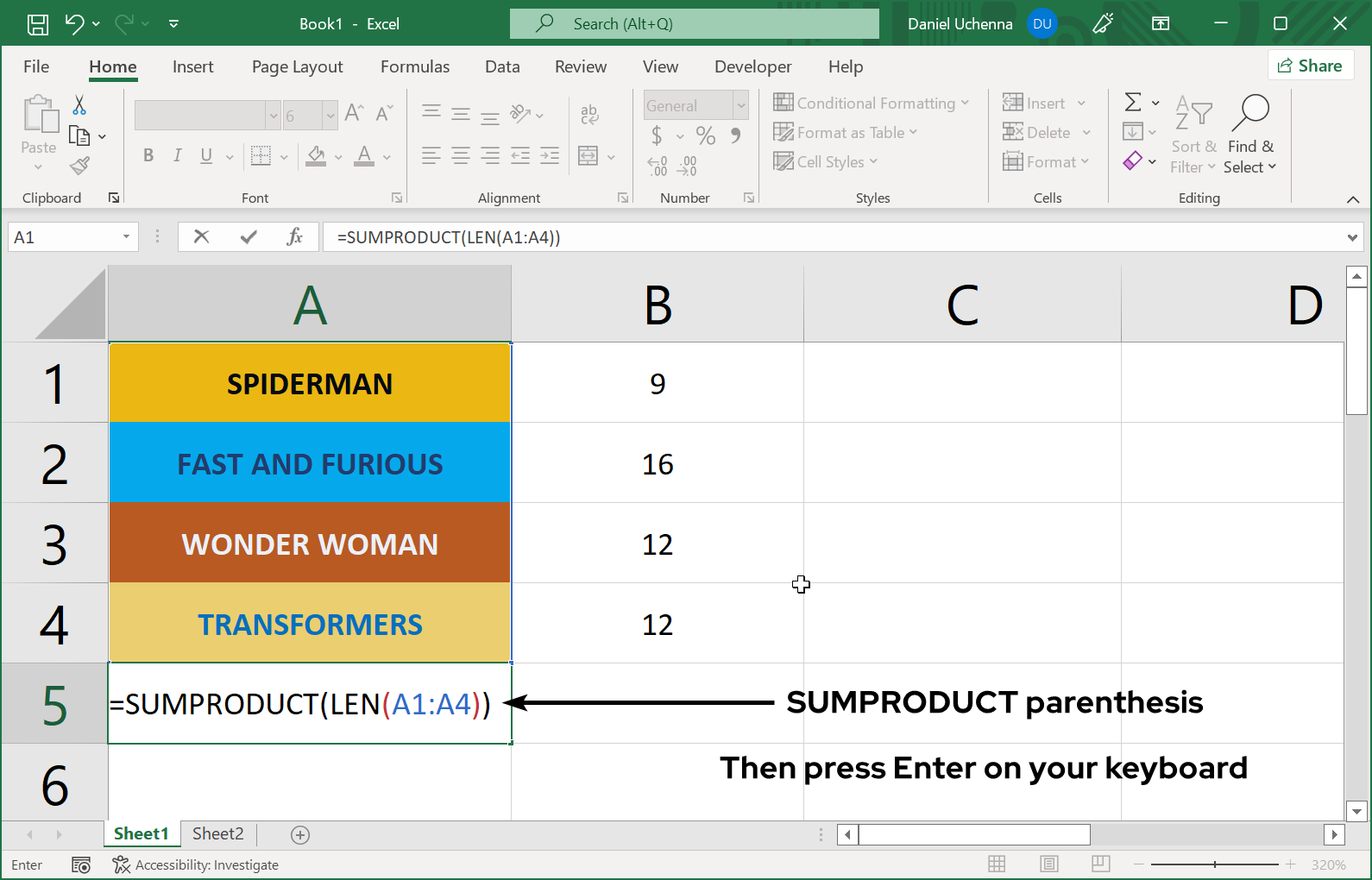Image resolution: width=1372 pixels, height=880 pixels.
Task: Click the AutoSum sigma icon
Action: pyautogui.click(x=1133, y=103)
